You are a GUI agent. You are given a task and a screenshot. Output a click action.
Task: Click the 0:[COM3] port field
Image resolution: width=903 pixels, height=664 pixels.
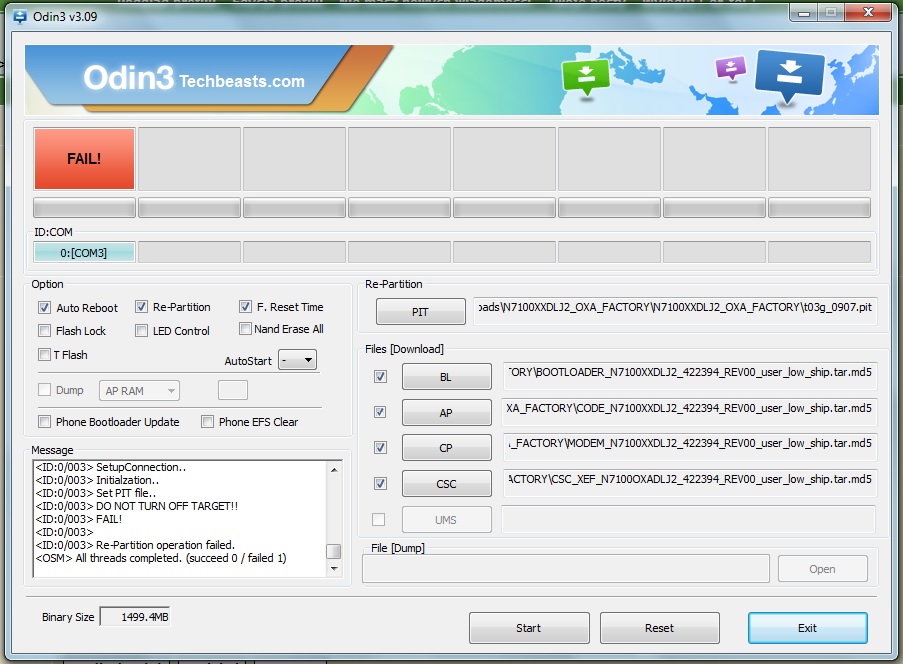pos(84,252)
